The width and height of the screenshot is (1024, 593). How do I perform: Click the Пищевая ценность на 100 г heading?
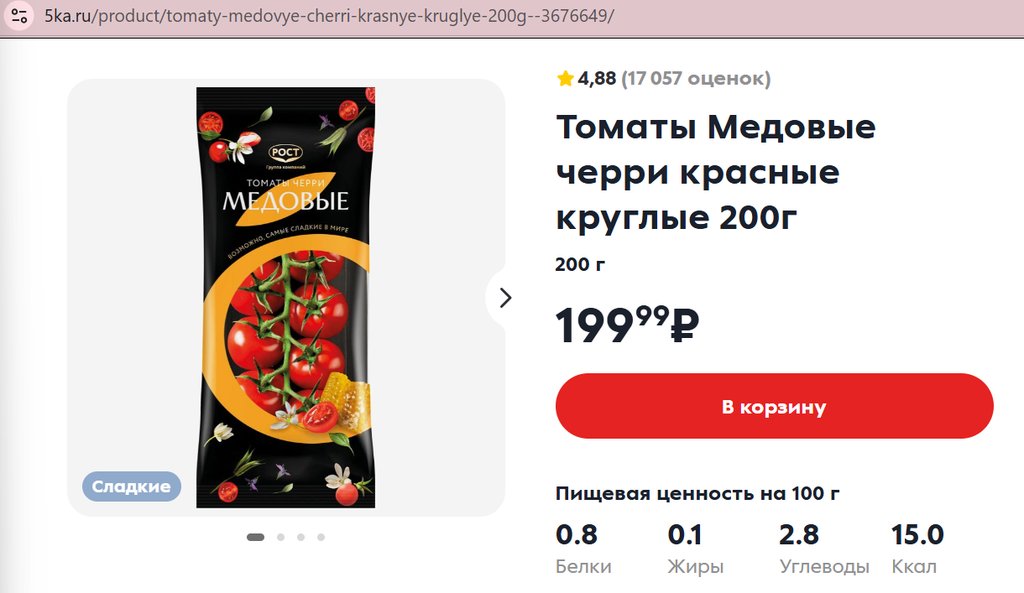697,494
